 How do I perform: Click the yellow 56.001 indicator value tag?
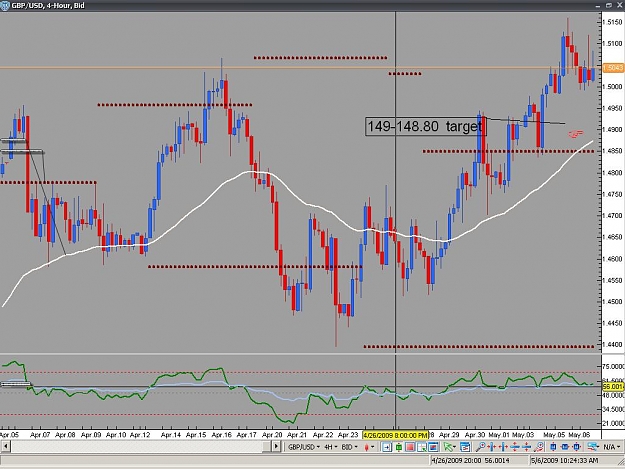pos(613,387)
